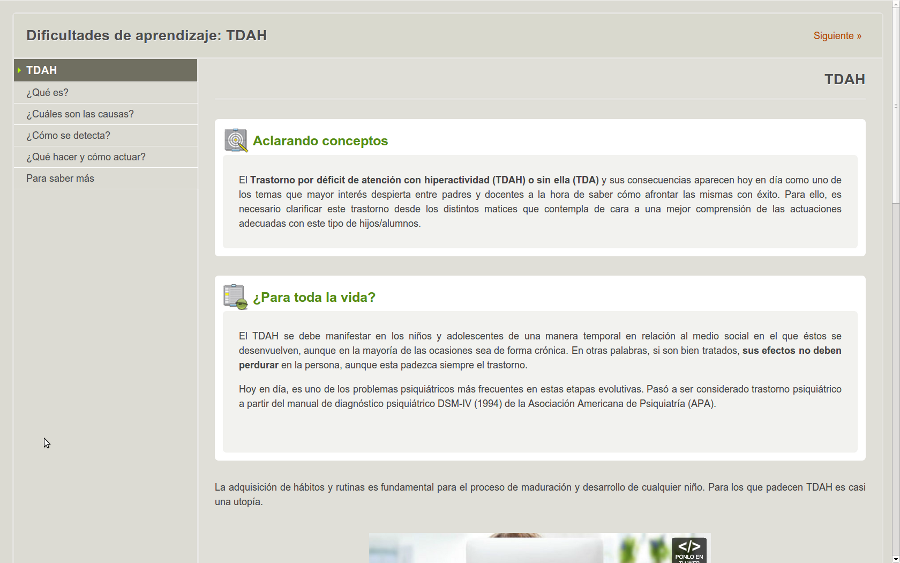Viewport: 900px width, 563px height.
Task: Select ¿Qué hacer y cómo actuar? menu entry
Action: pos(86,157)
